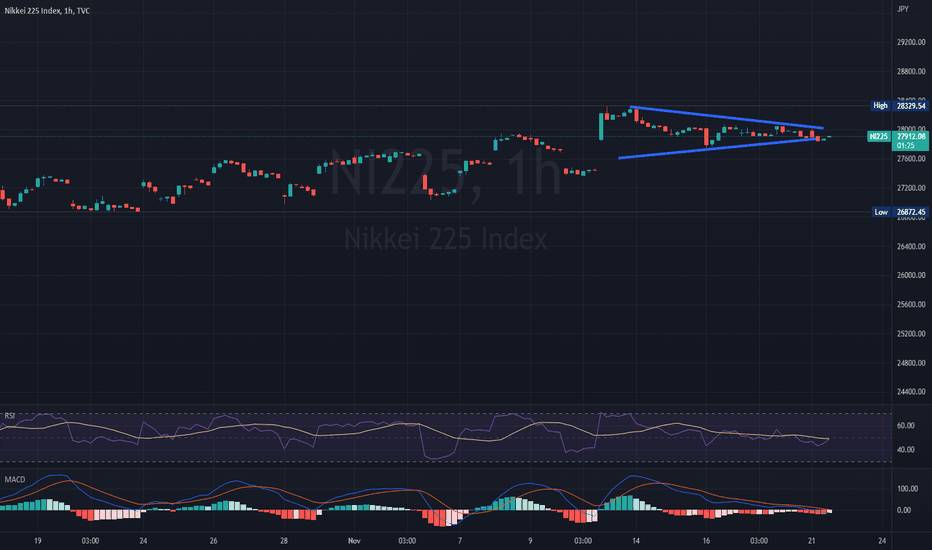The image size is (932, 550).
Task: Click the 25200.00 price axis value
Action: pos(911,334)
